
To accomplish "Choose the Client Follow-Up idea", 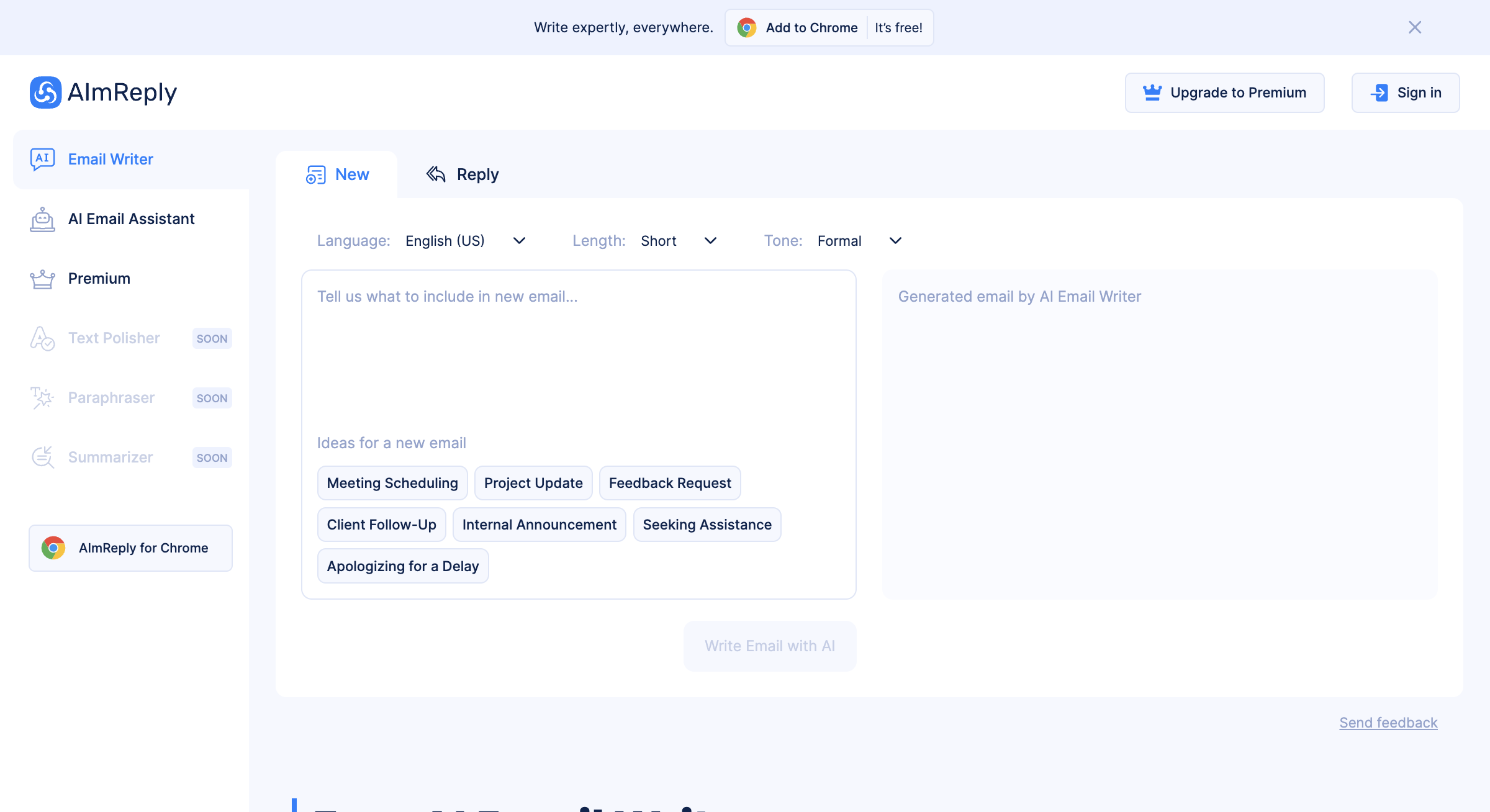I will [381, 525].
